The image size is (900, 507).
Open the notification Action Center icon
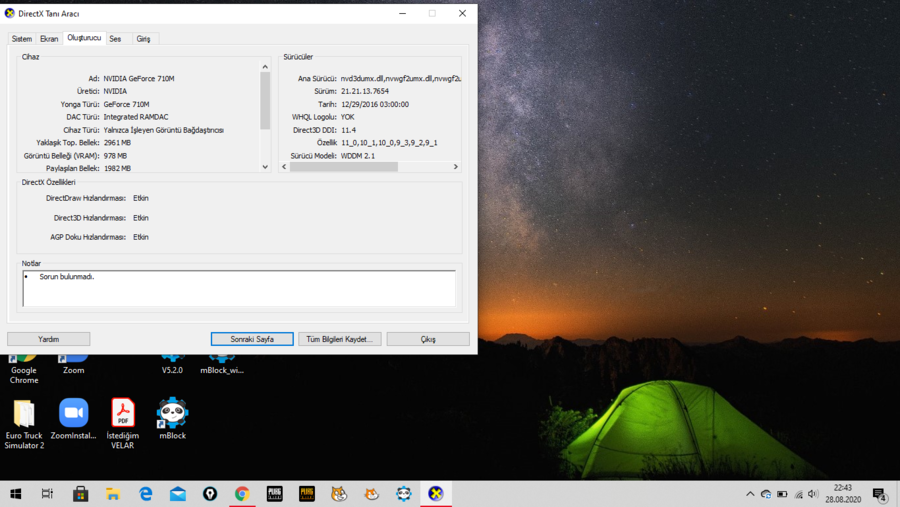[880, 494]
